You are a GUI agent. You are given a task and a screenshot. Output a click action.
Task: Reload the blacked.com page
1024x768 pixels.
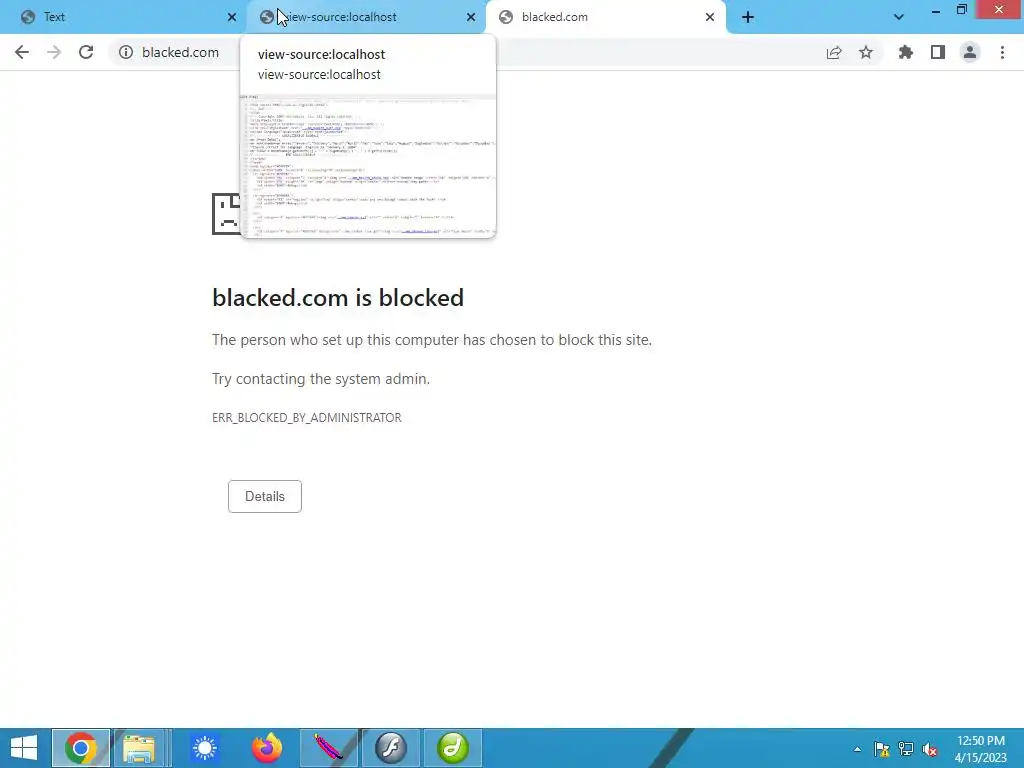(x=86, y=52)
